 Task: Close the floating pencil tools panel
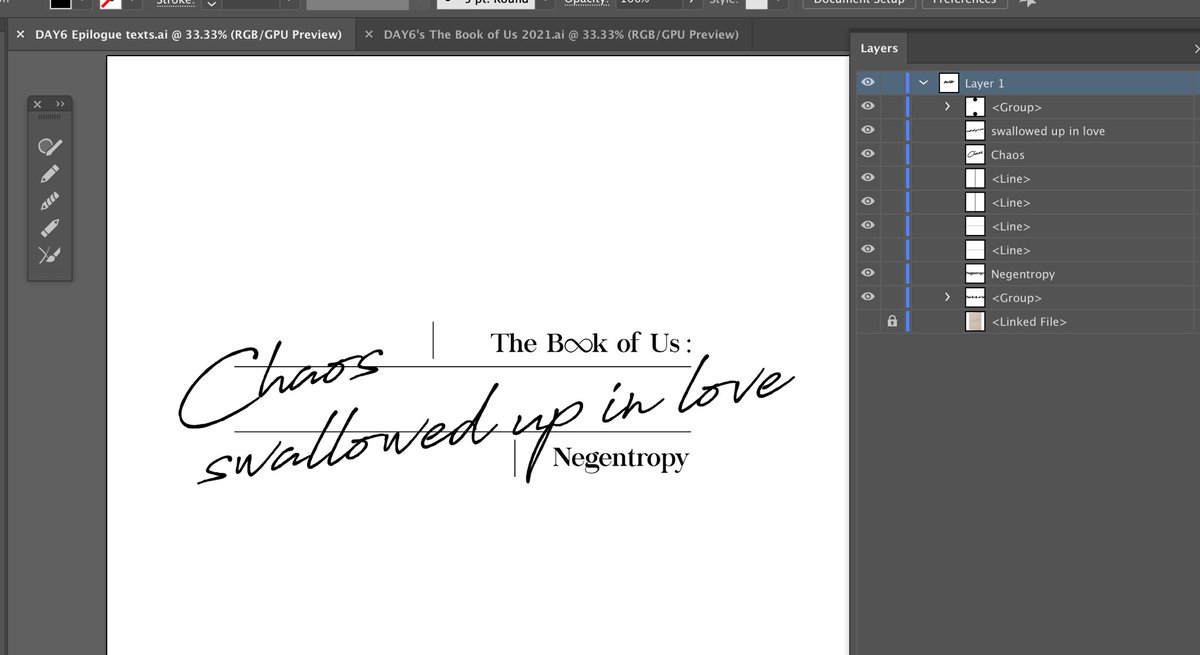37,104
